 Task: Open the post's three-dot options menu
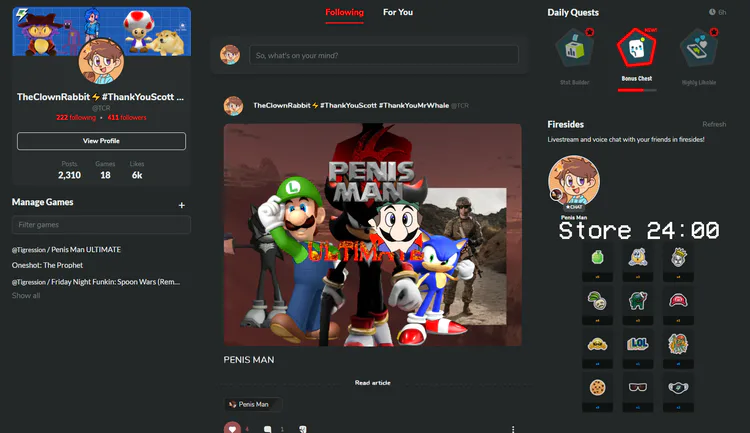click(513, 429)
